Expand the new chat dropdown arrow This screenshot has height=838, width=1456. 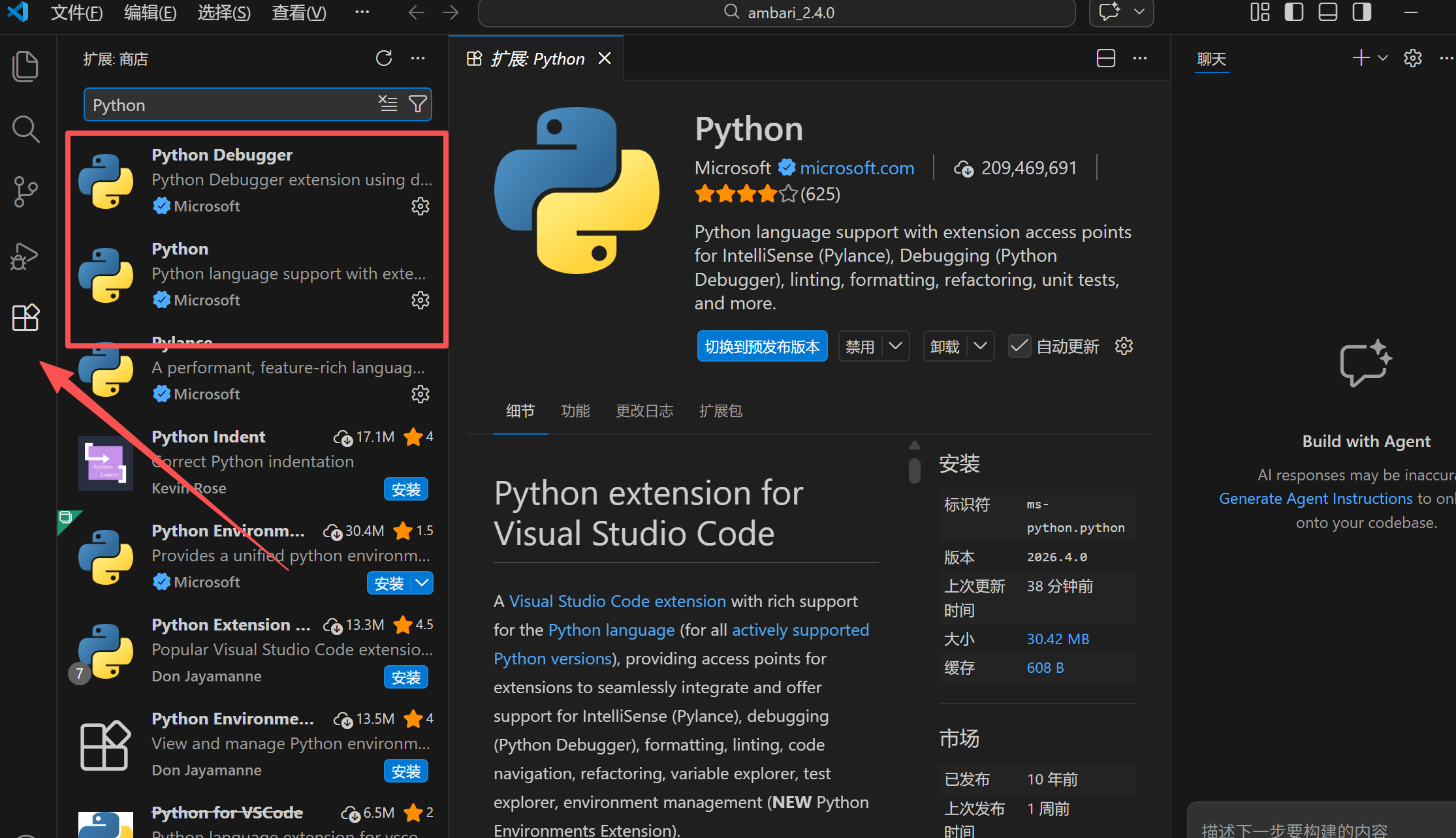coord(1383,58)
